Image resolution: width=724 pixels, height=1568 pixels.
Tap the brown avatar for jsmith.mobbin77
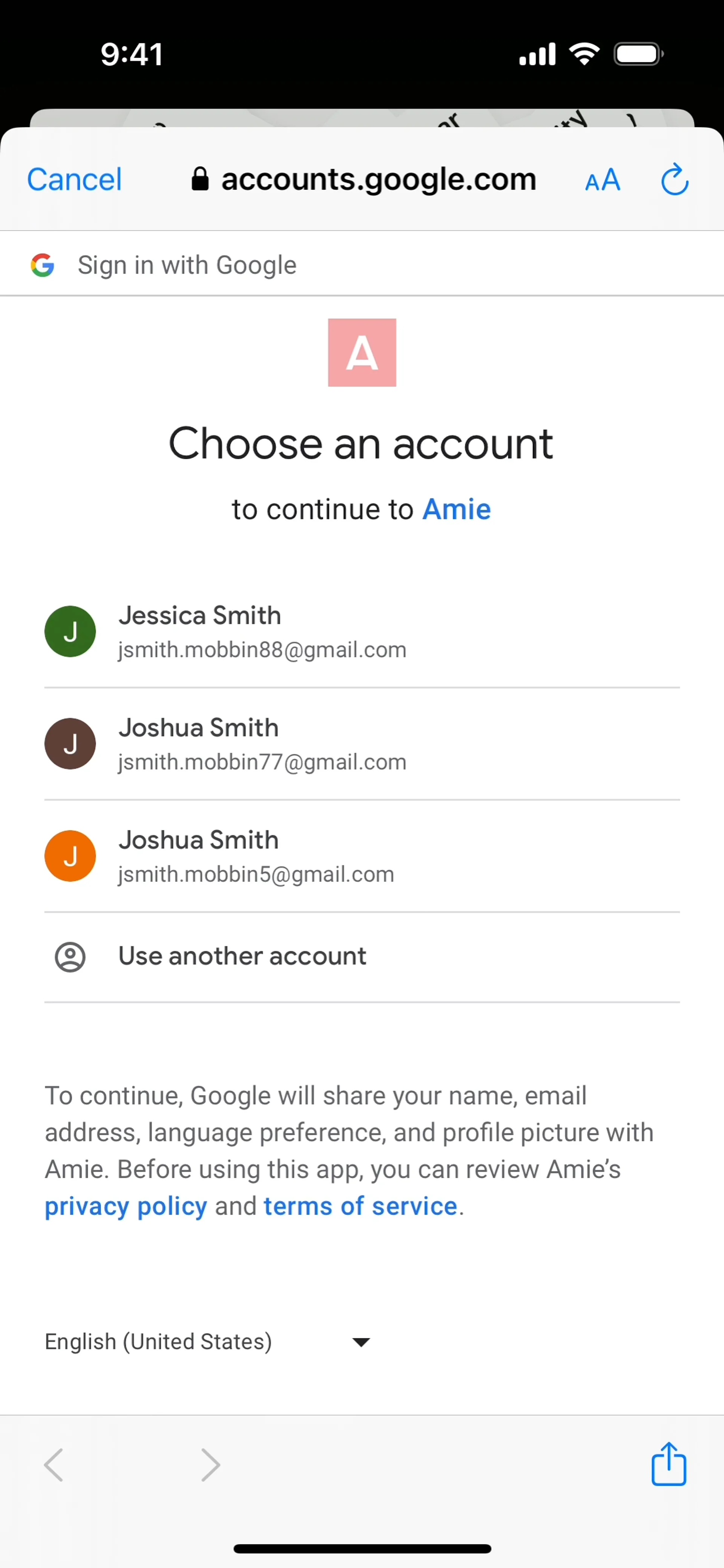[x=70, y=743]
